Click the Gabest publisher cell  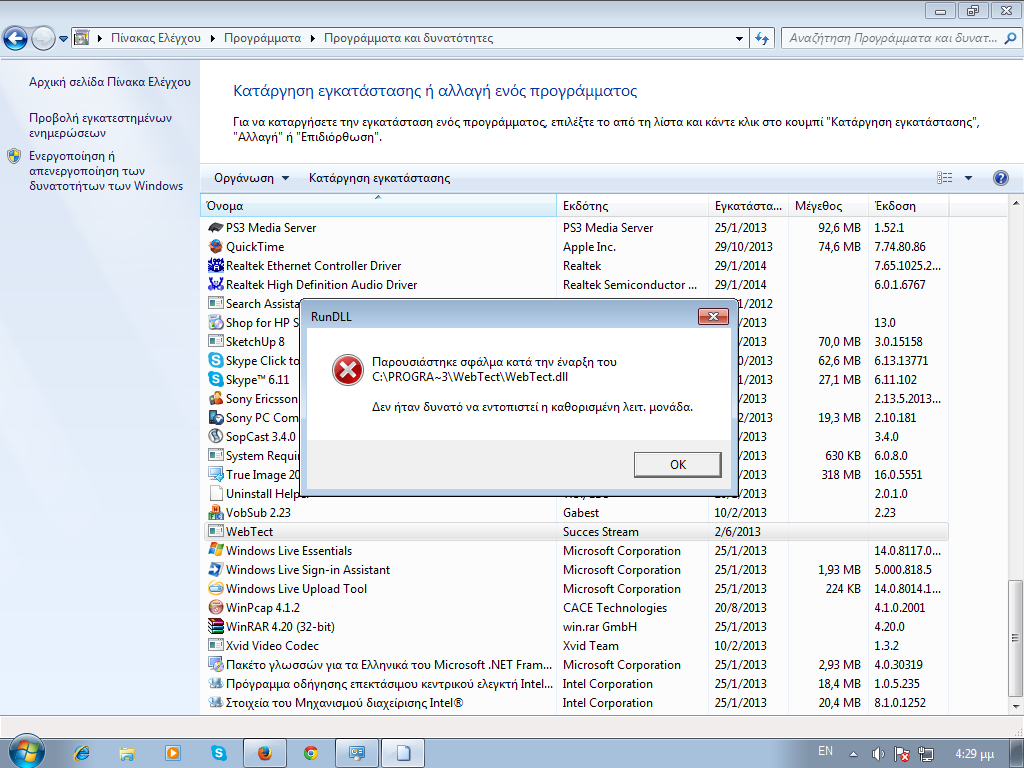click(581, 513)
